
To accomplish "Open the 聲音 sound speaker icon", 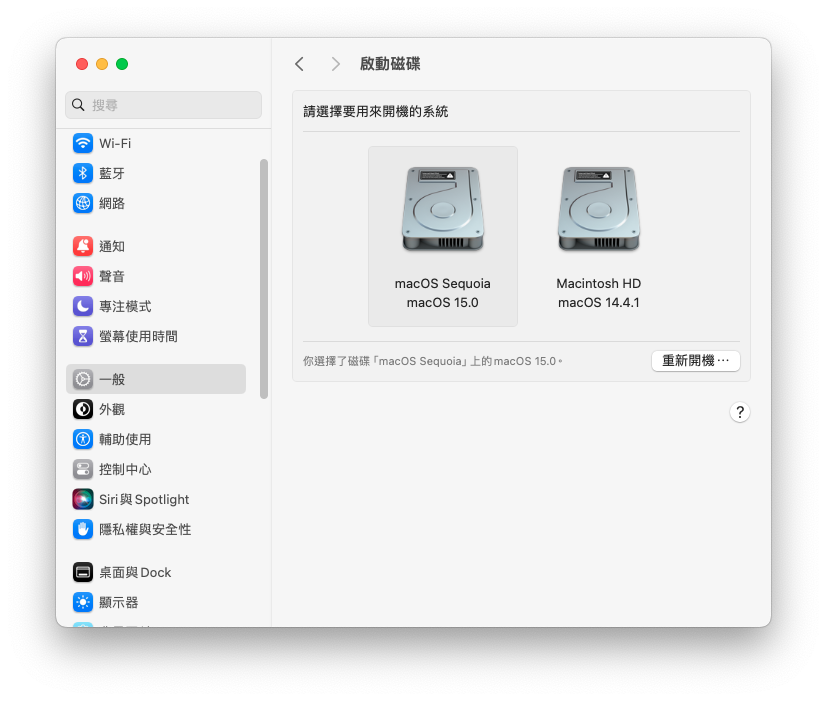I will click(83, 276).
